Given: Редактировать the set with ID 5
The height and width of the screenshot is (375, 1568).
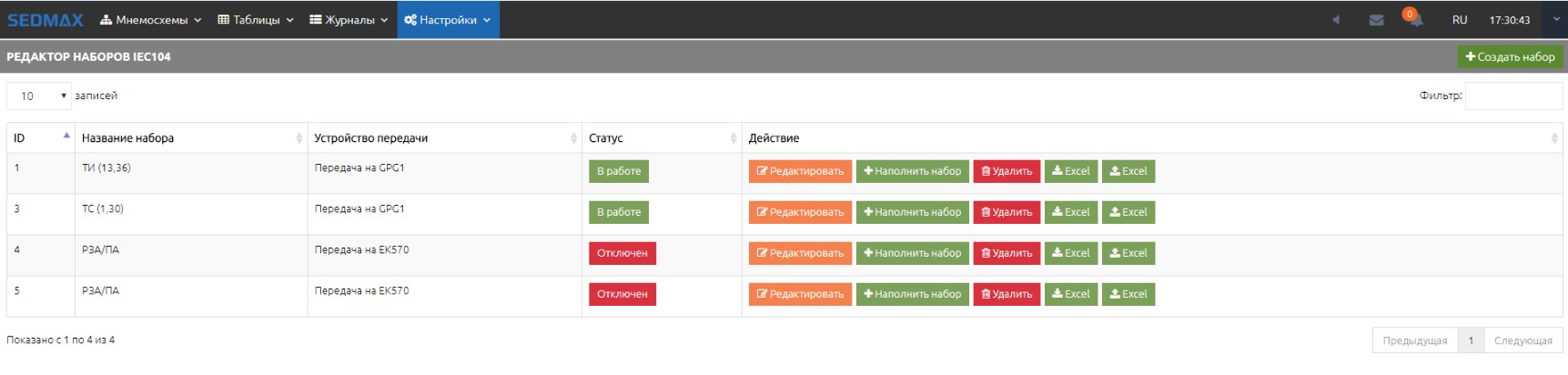Looking at the screenshot, I should [800, 294].
